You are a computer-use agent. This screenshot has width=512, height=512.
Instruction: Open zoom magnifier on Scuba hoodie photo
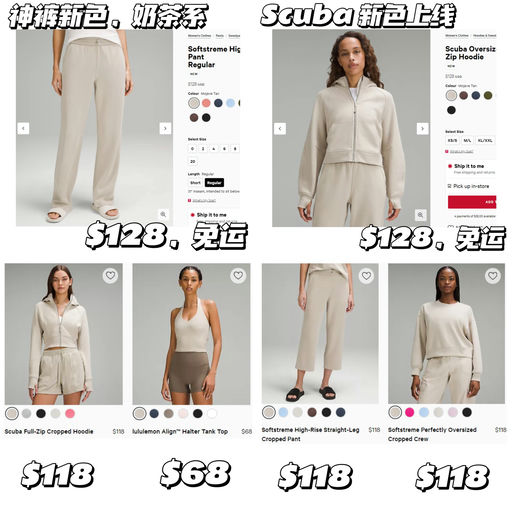click(420, 215)
